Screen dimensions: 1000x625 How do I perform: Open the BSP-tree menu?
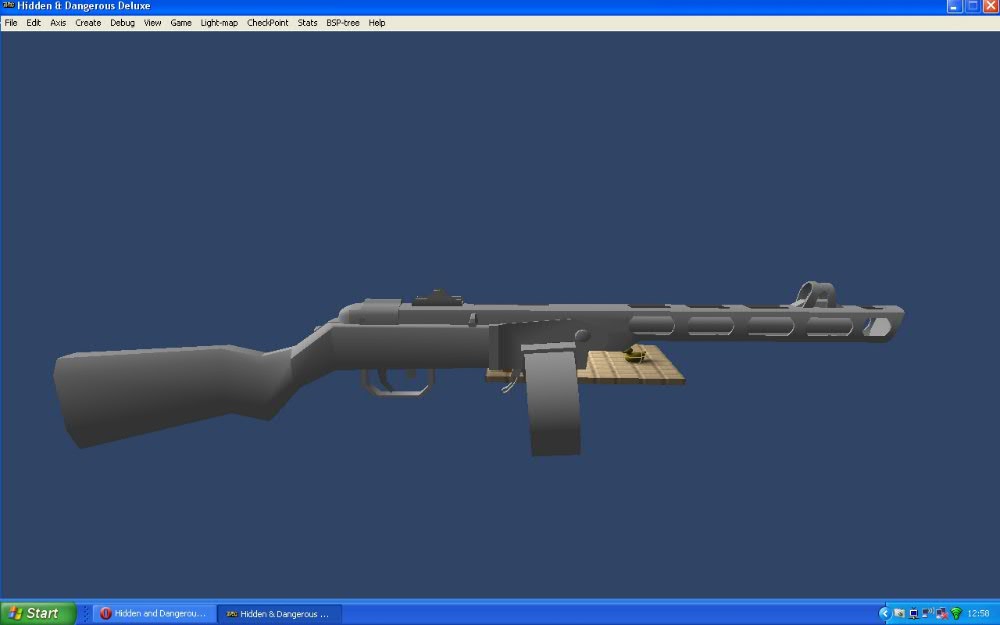[x=343, y=23]
